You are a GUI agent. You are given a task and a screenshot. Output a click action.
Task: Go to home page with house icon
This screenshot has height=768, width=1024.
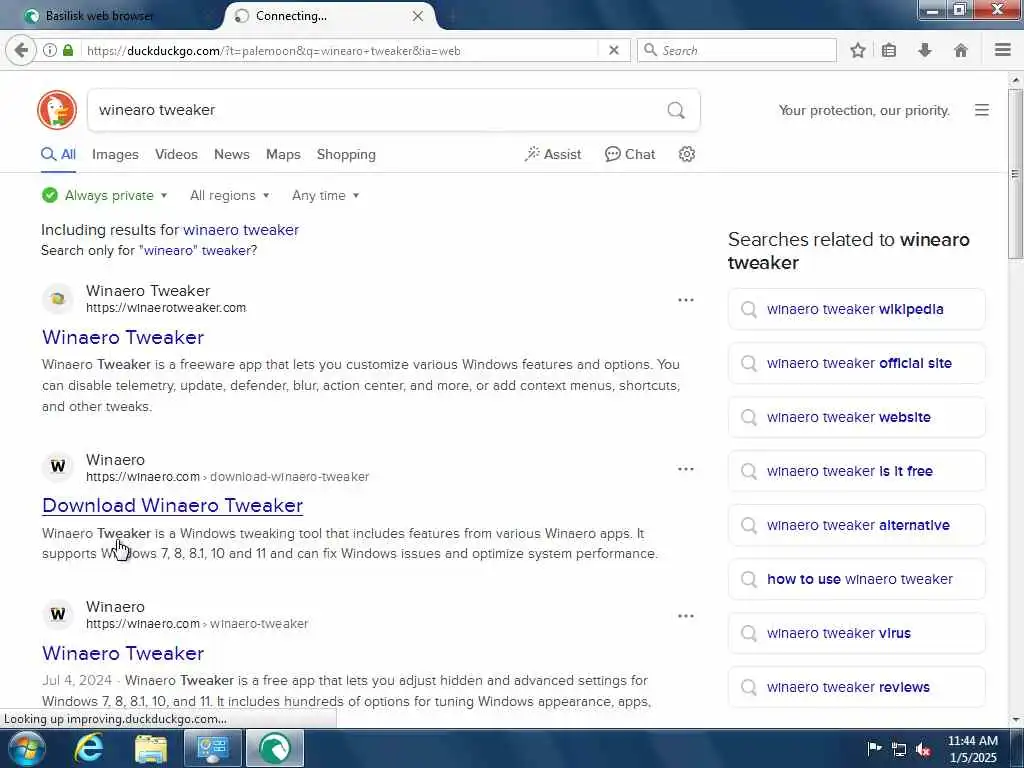point(961,50)
